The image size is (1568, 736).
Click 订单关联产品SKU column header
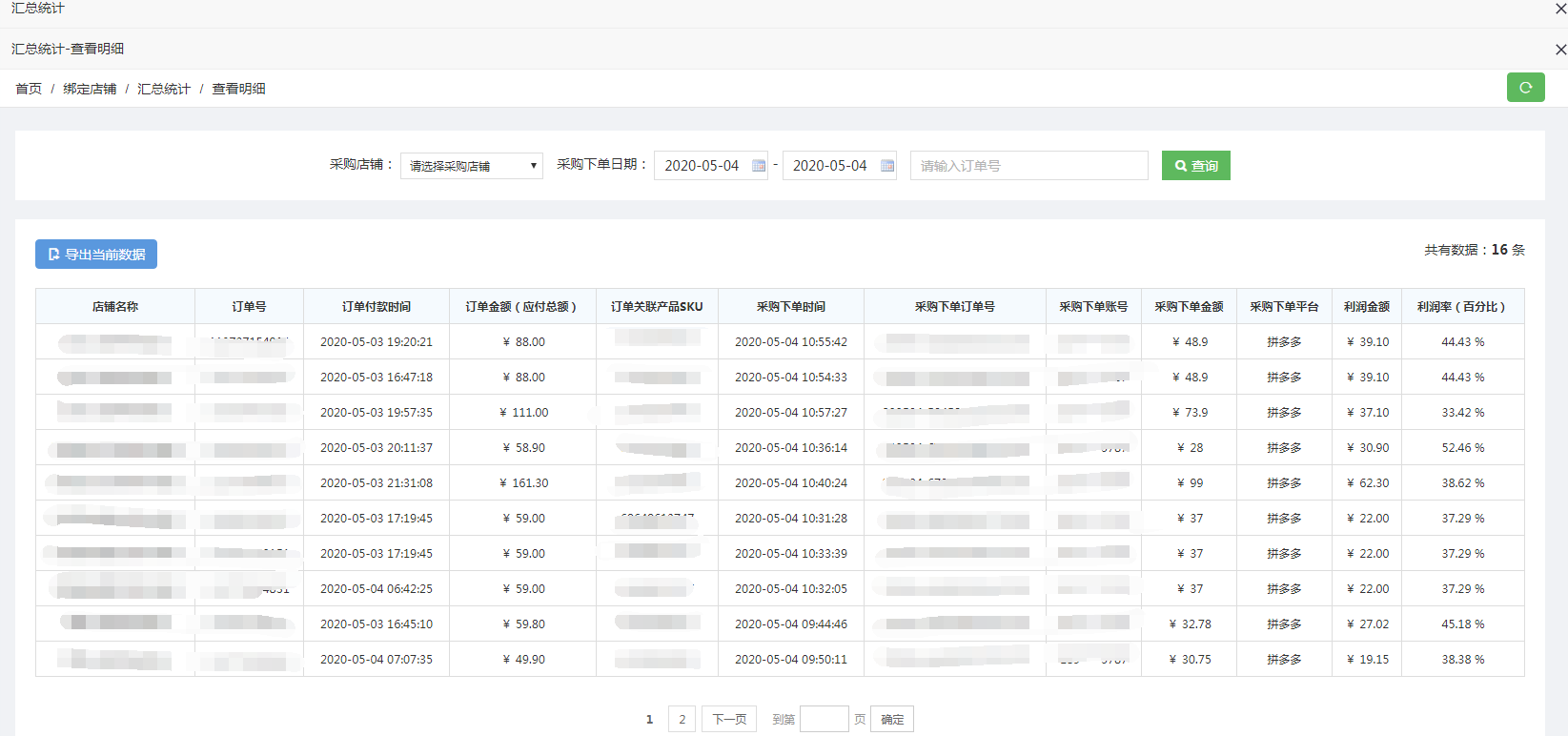coord(658,307)
